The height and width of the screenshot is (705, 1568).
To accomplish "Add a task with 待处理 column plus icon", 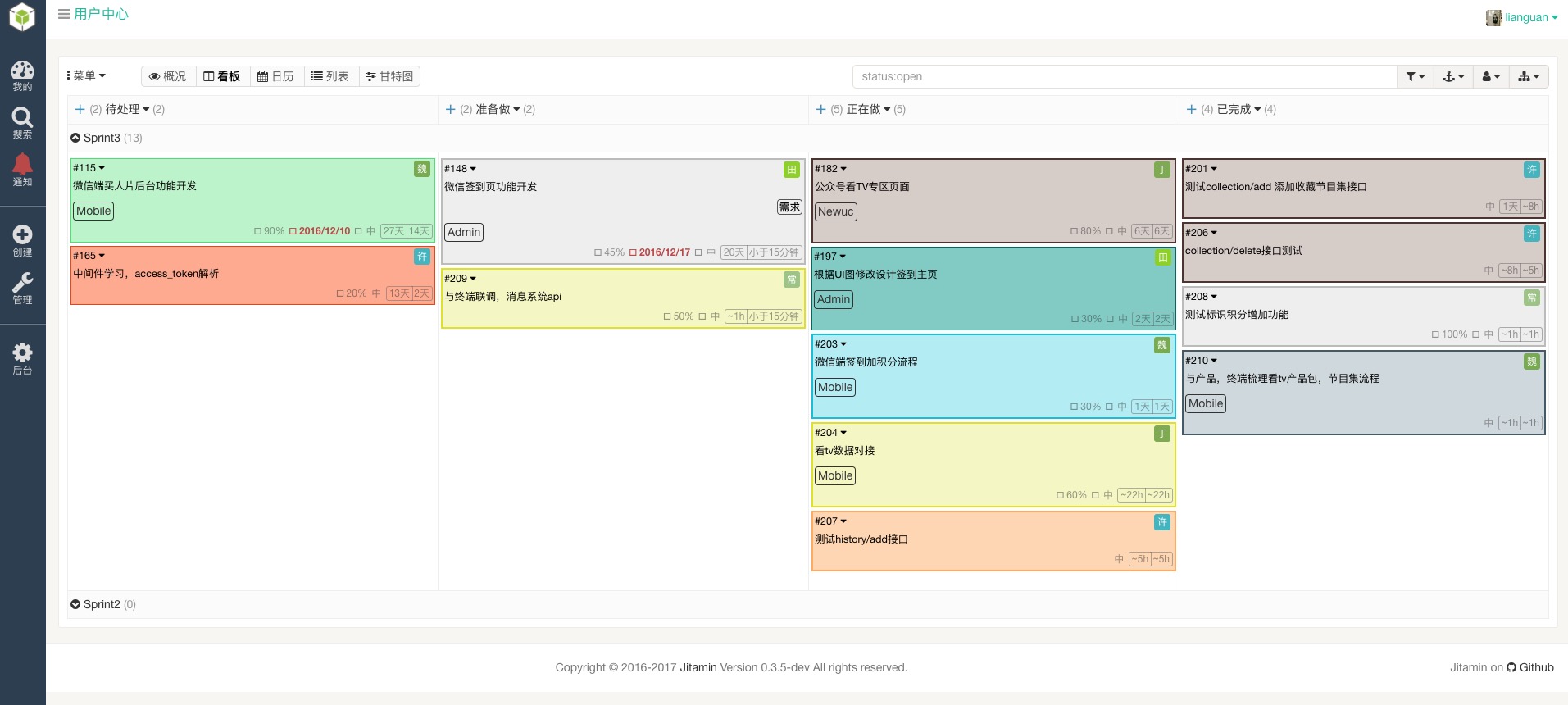I will [80, 109].
